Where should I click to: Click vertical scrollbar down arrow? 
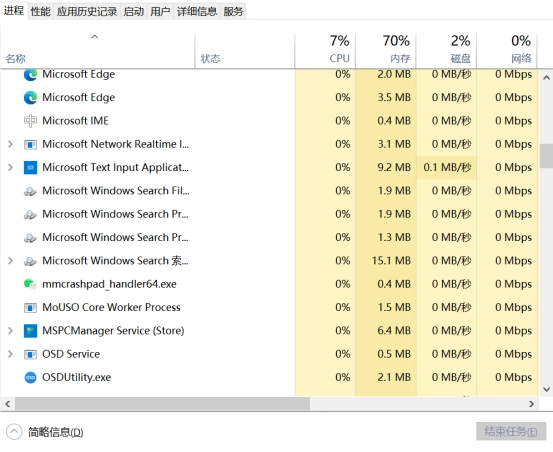point(546,389)
